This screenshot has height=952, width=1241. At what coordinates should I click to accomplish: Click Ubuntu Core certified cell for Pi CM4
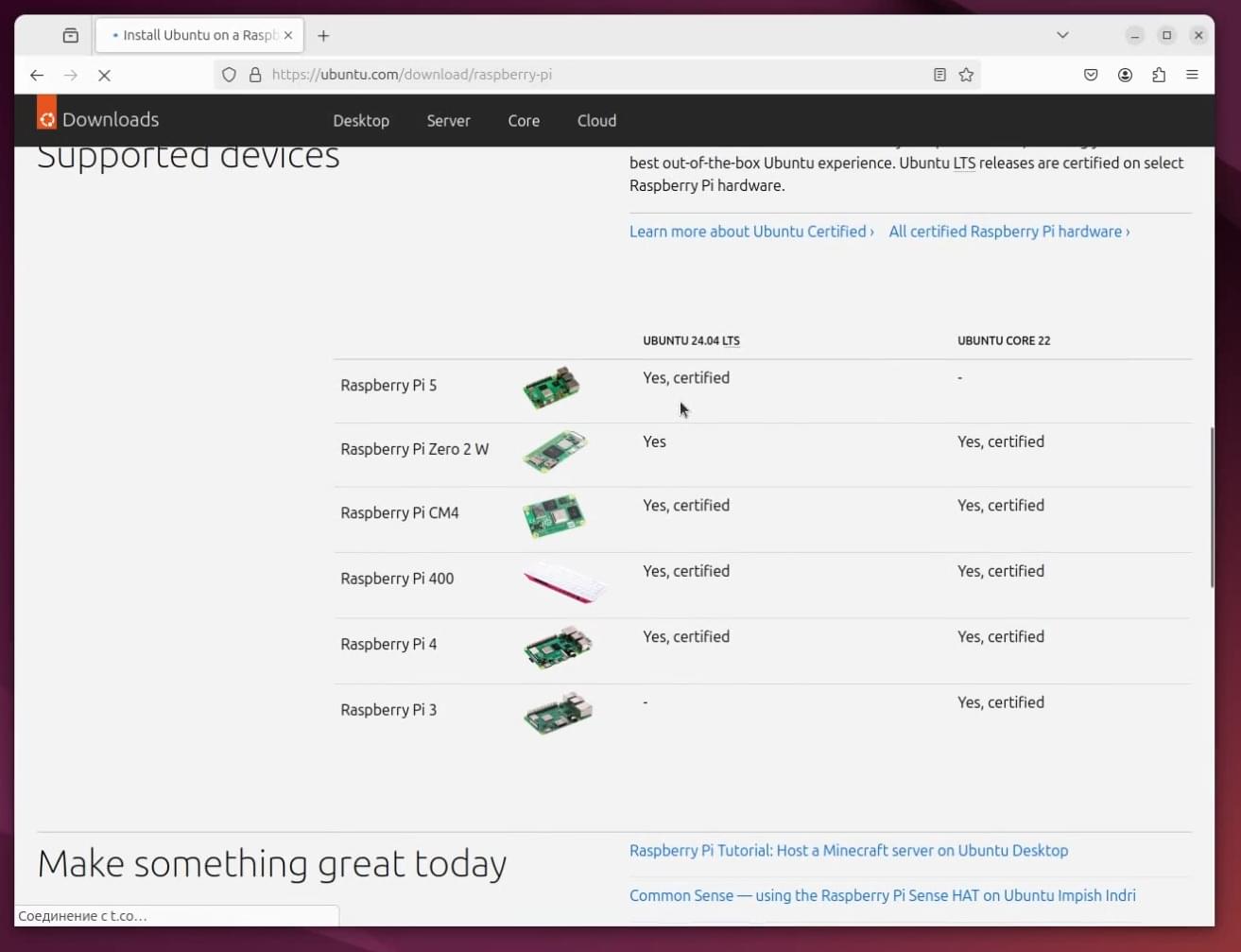tap(1001, 506)
